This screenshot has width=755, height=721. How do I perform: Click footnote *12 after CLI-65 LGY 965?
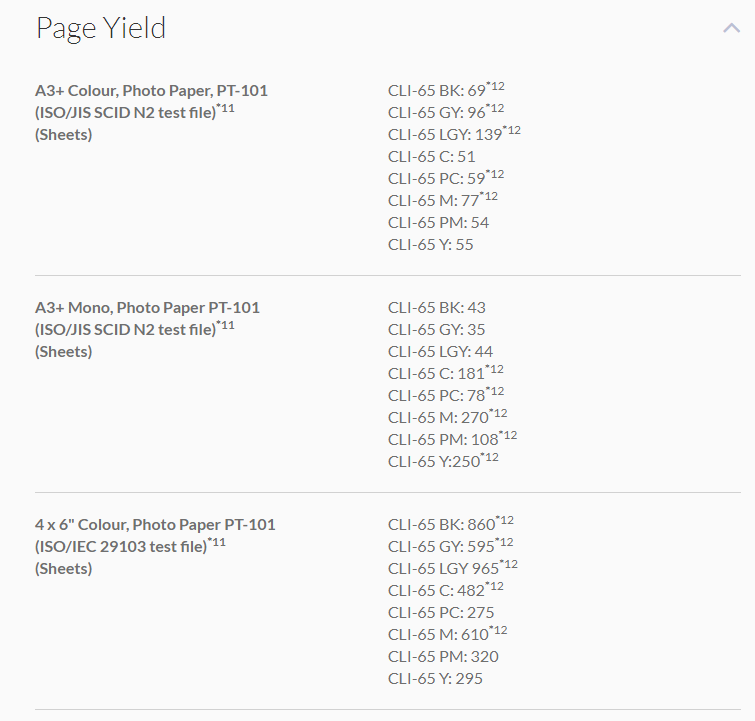(508, 565)
